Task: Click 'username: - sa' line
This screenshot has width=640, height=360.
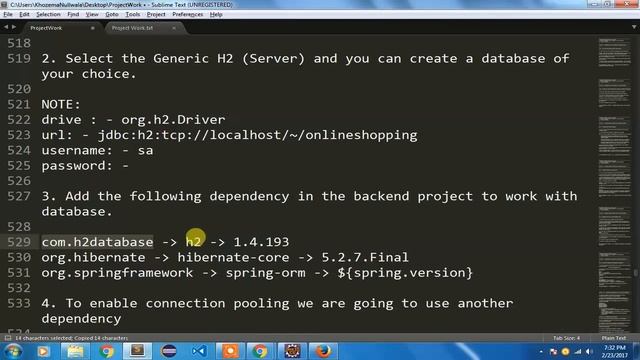Action: (x=97, y=150)
